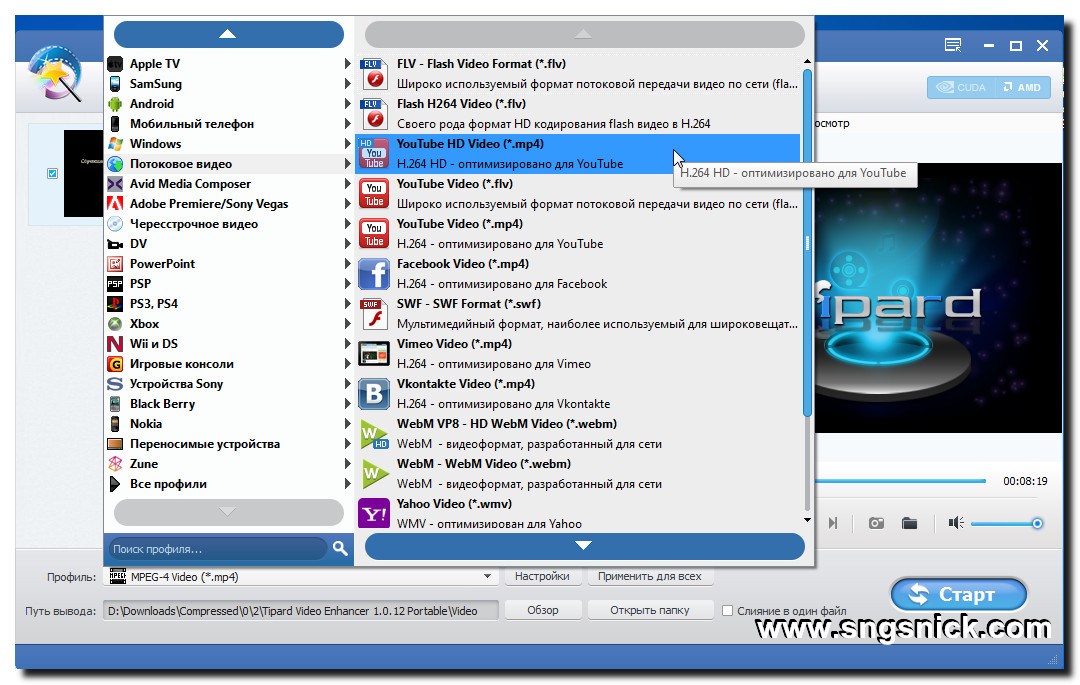Click Открыть папку button
1080x685 pixels.
click(x=650, y=610)
